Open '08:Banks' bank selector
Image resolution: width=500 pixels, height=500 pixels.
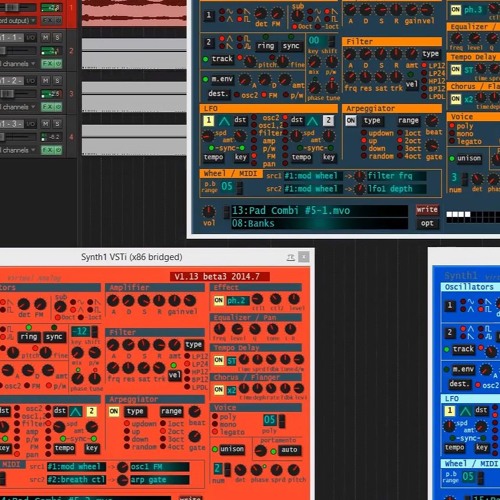pyautogui.click(x=319, y=223)
